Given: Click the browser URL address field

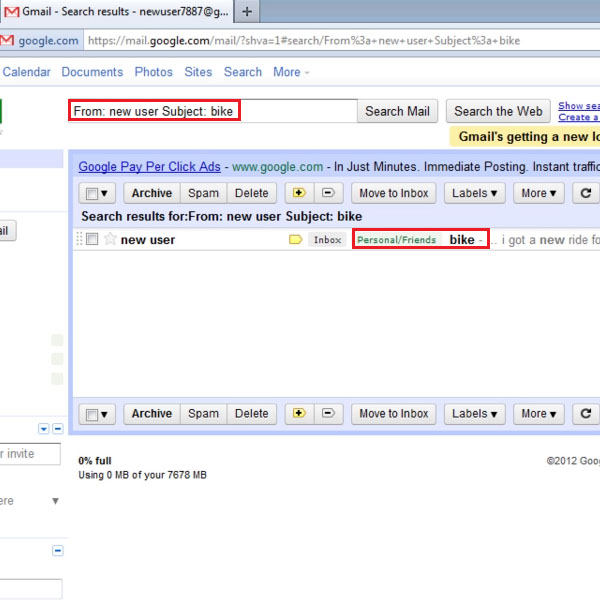Looking at the screenshot, I should [x=342, y=41].
